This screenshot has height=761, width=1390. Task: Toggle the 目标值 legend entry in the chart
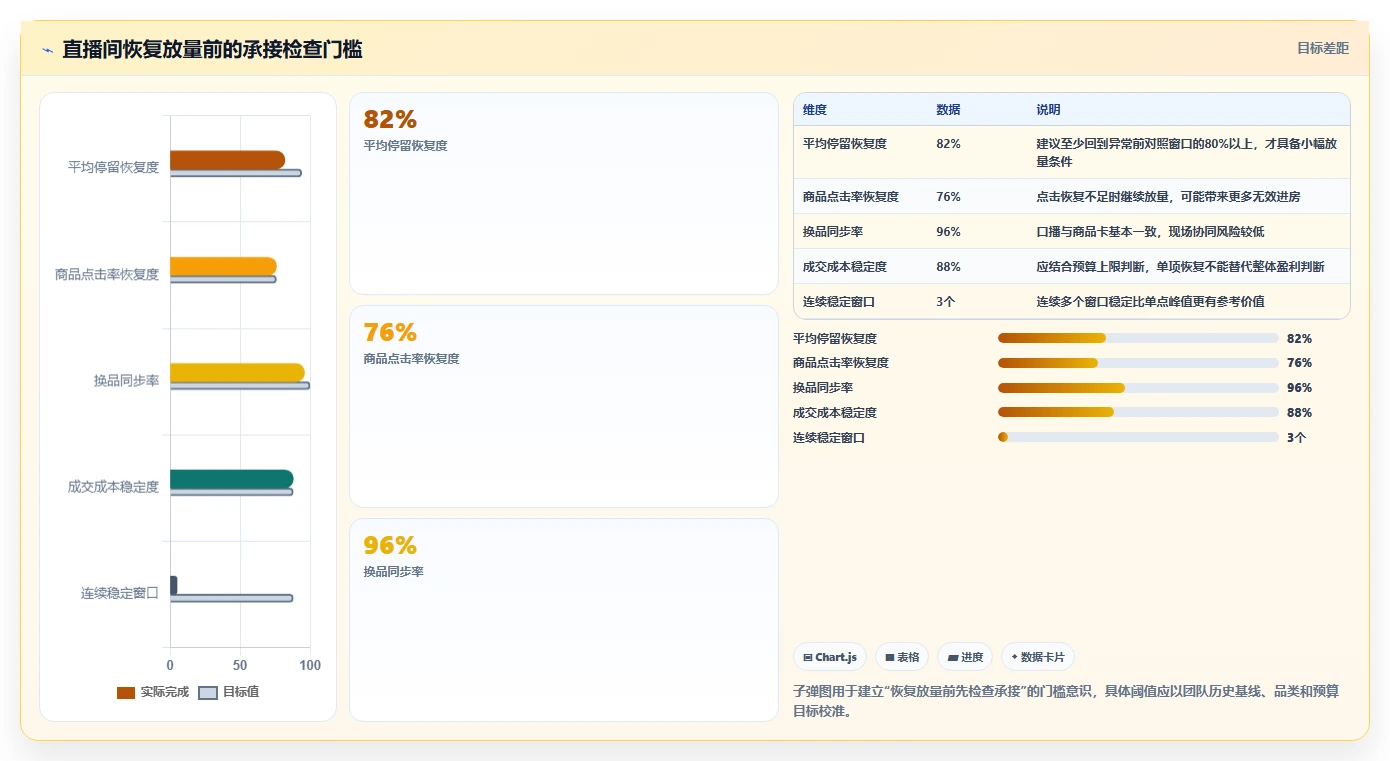[x=229, y=692]
